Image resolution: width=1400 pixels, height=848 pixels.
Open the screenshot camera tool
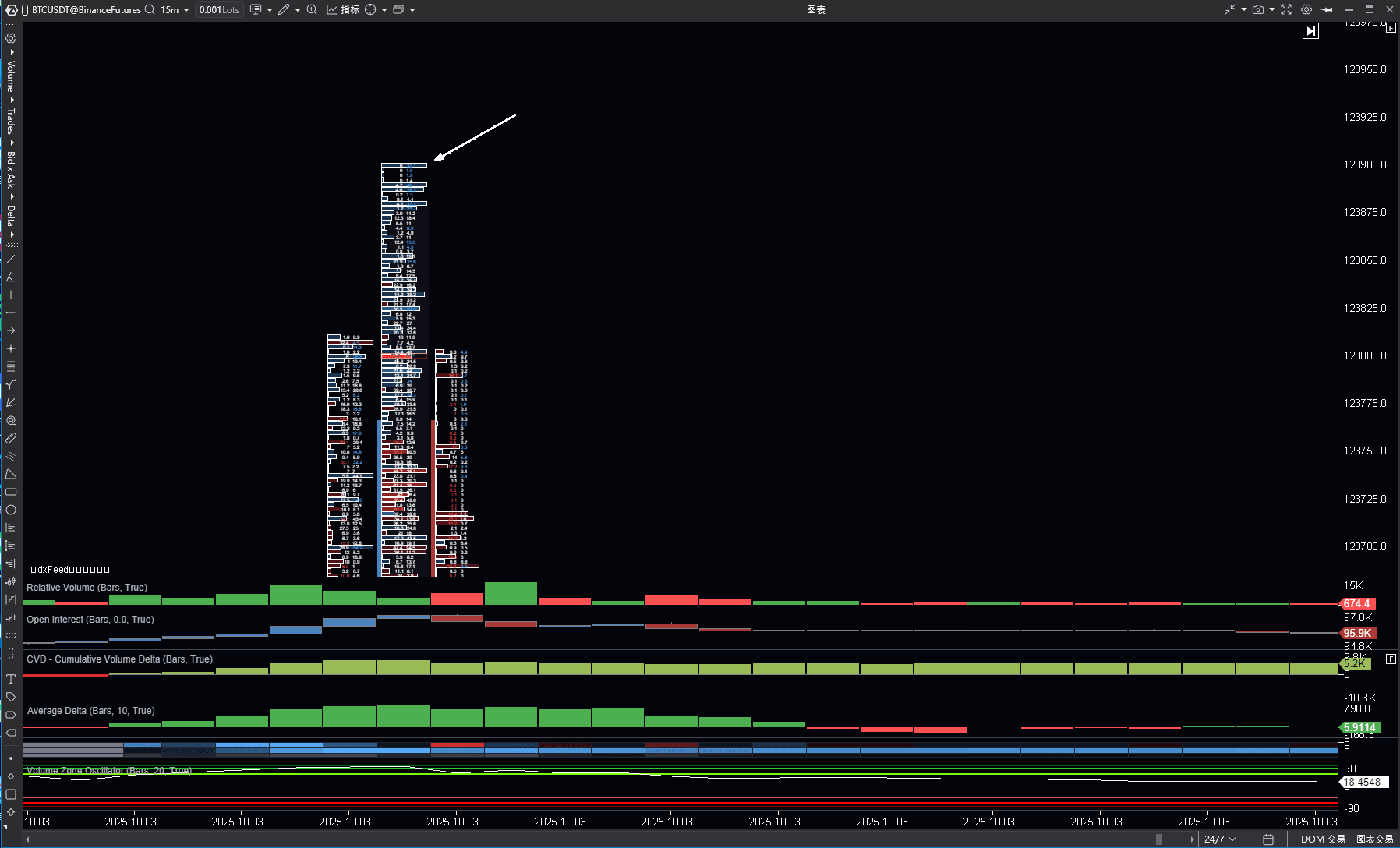click(x=1257, y=10)
